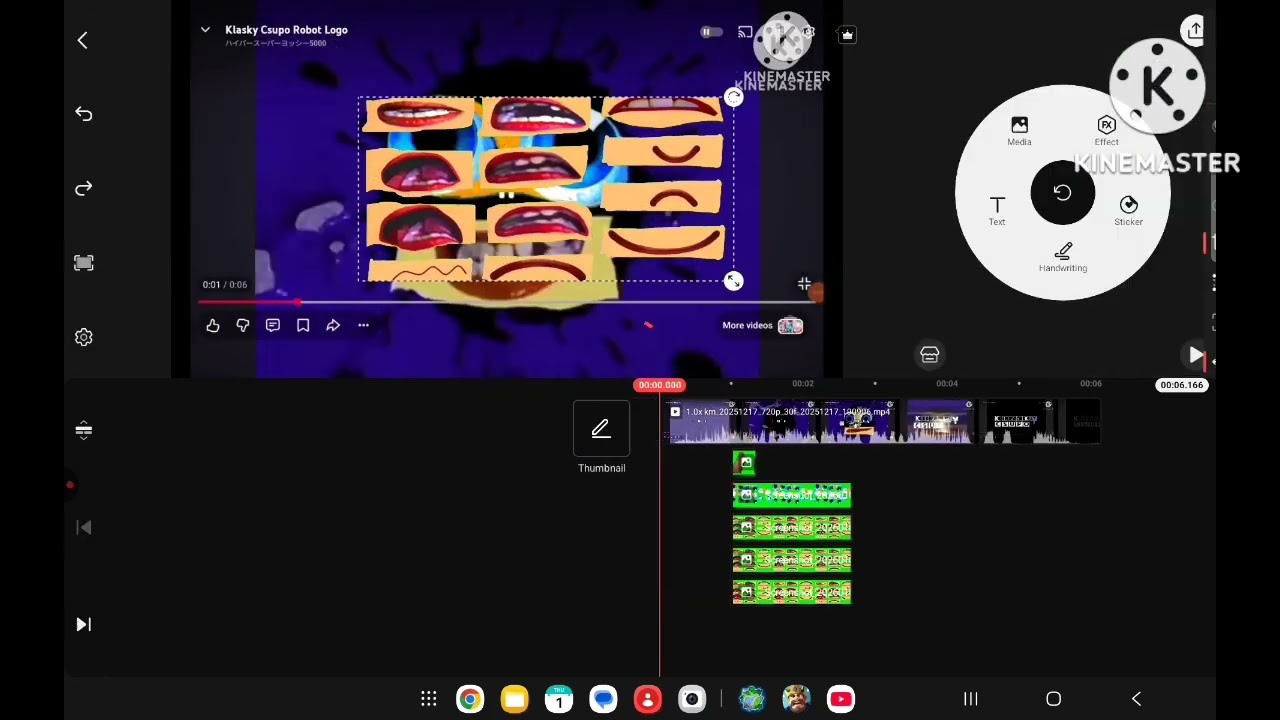Open project settings gear
Image resolution: width=1280 pixels, height=720 pixels.
pos(84,338)
